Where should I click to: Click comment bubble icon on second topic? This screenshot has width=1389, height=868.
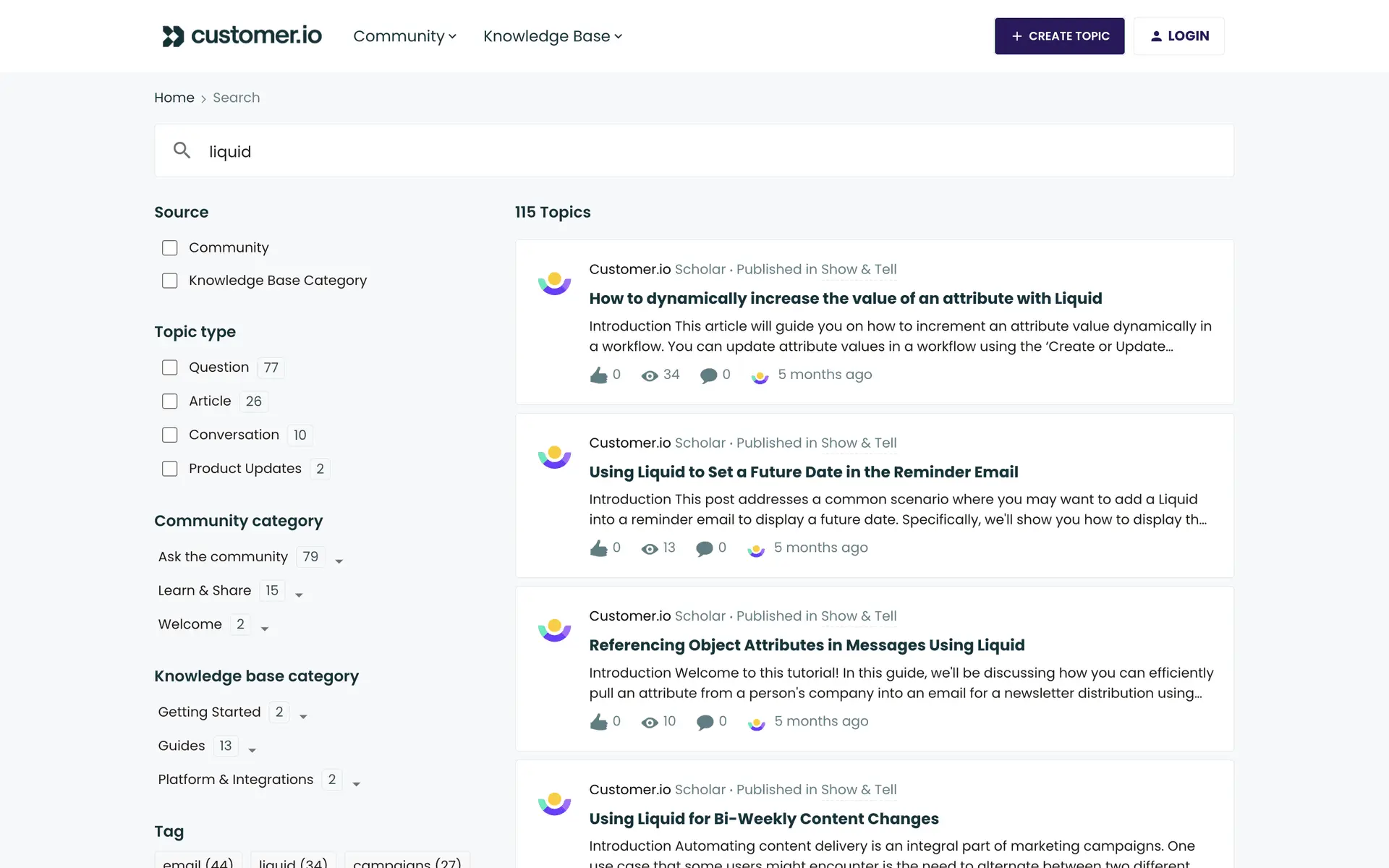tap(704, 548)
